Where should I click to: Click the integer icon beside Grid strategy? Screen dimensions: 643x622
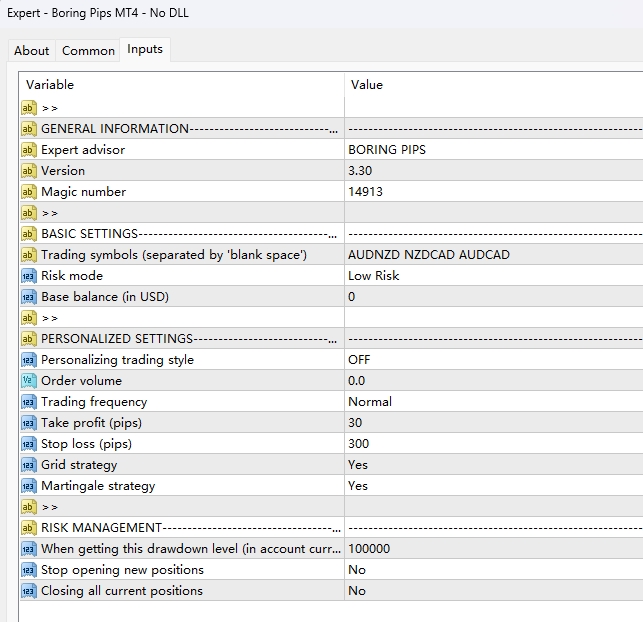click(x=29, y=465)
